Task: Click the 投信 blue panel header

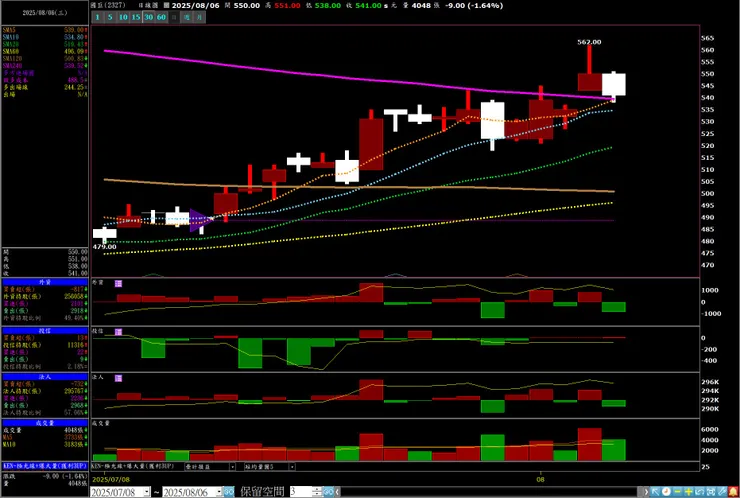Action: click(x=45, y=331)
